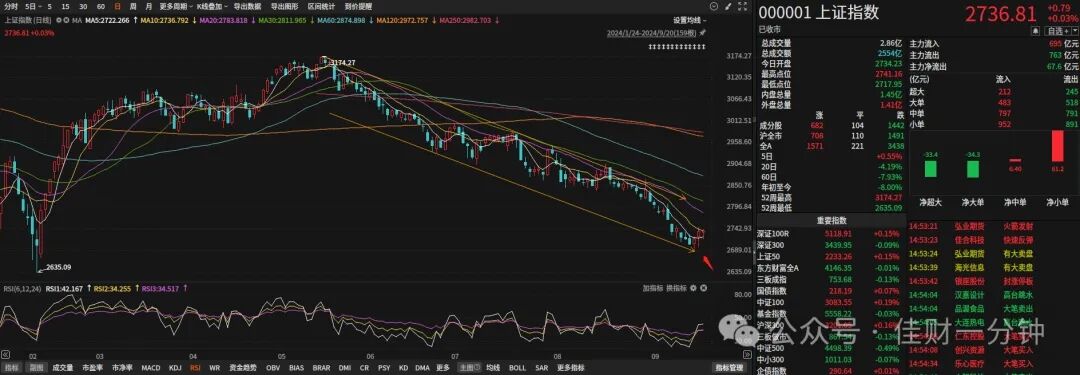Select the BOLL main chart indicator

pyautogui.click(x=517, y=368)
